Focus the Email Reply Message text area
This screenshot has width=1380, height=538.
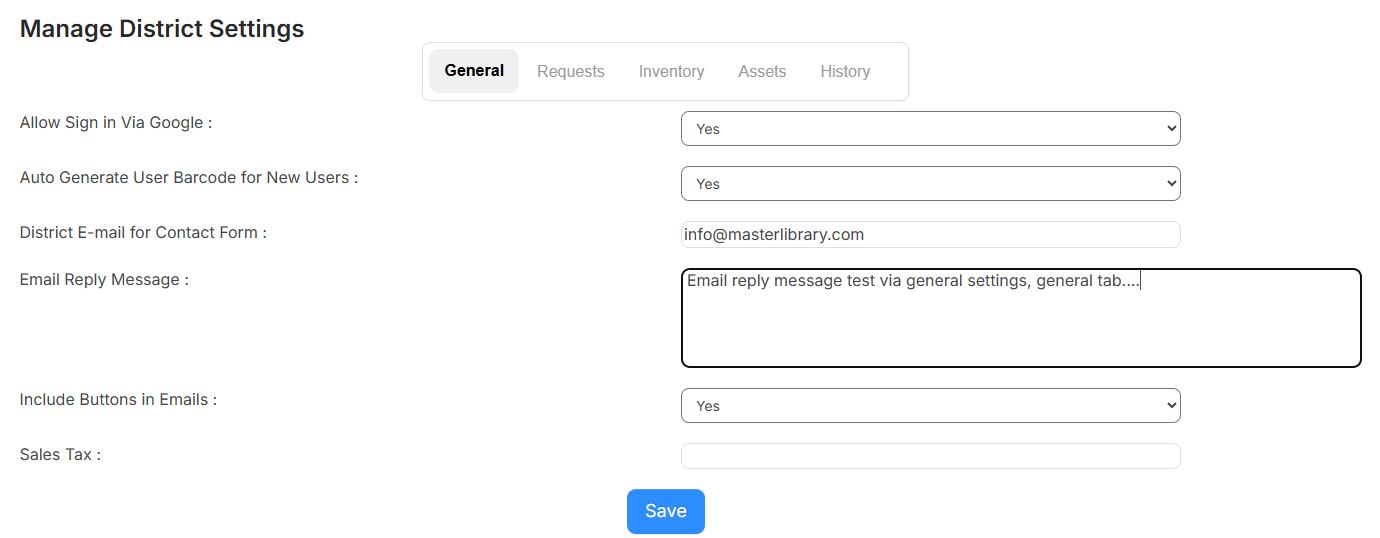tap(1020, 325)
